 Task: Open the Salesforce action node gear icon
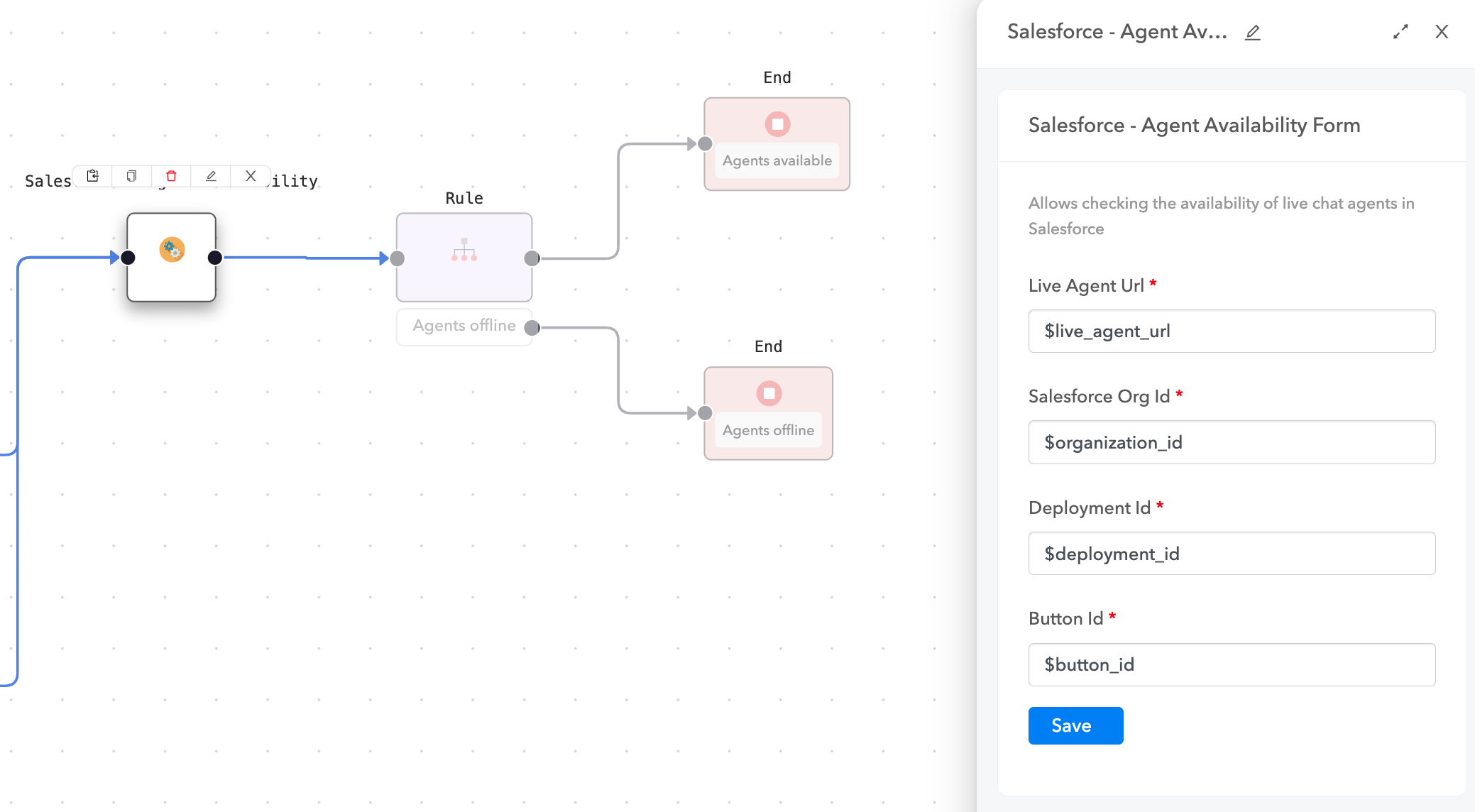[171, 250]
